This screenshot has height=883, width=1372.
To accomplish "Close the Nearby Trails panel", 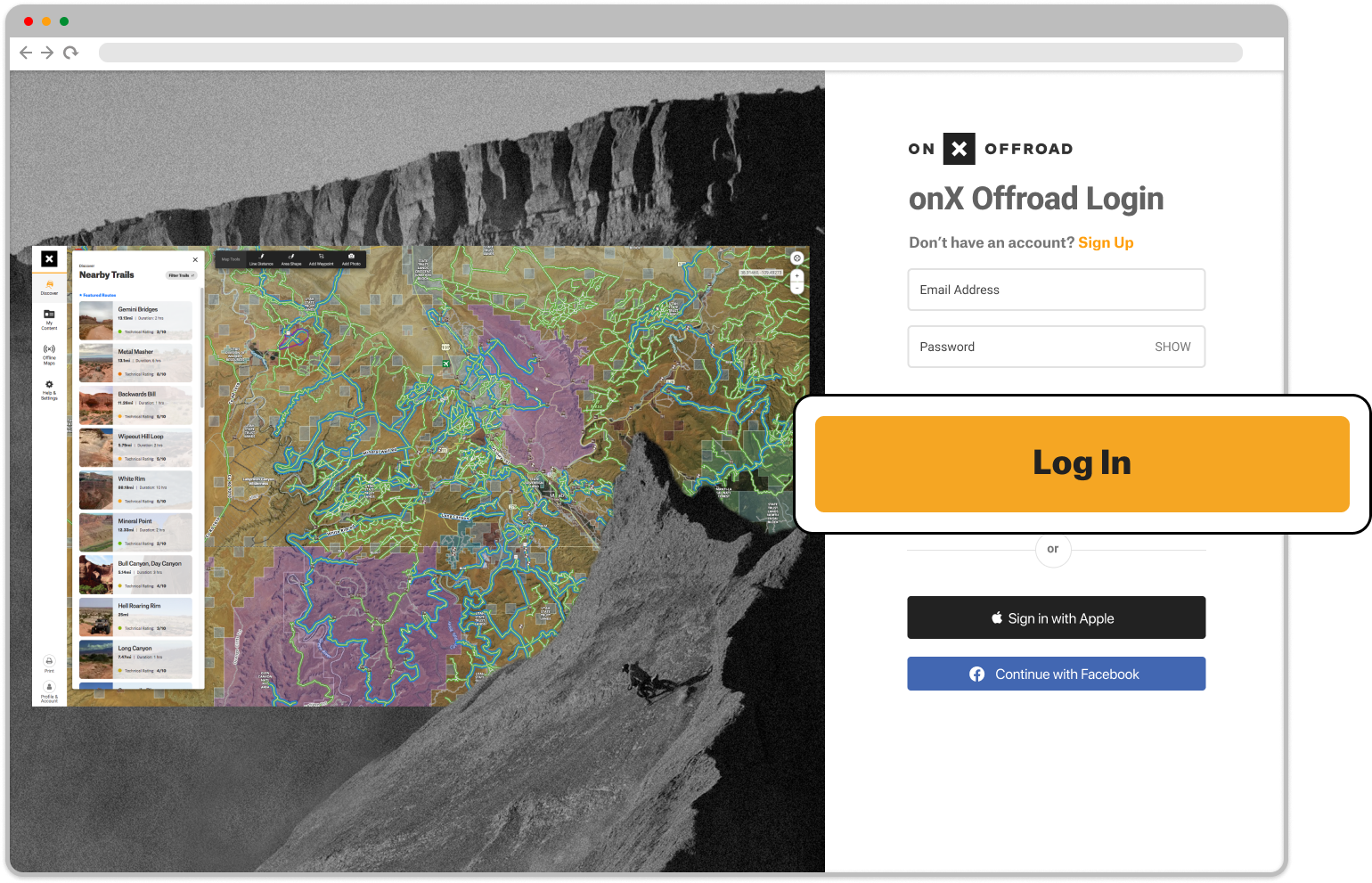I will (x=195, y=260).
